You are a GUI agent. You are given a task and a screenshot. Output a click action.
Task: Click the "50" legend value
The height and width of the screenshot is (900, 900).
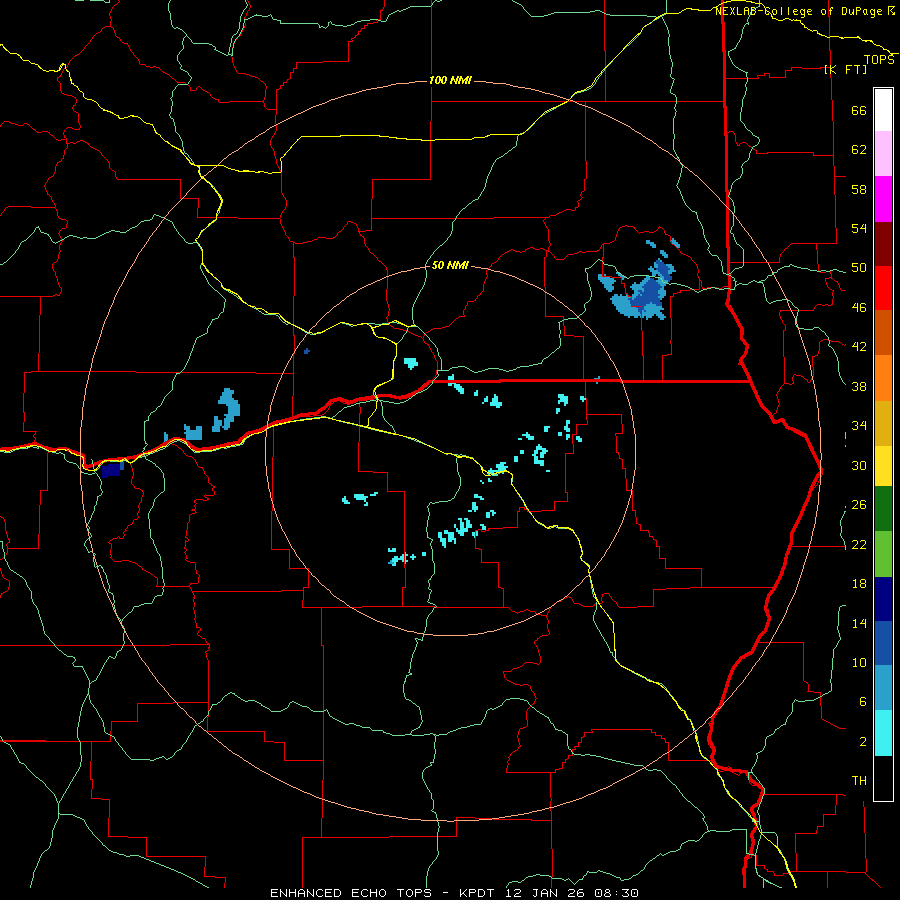point(859,268)
